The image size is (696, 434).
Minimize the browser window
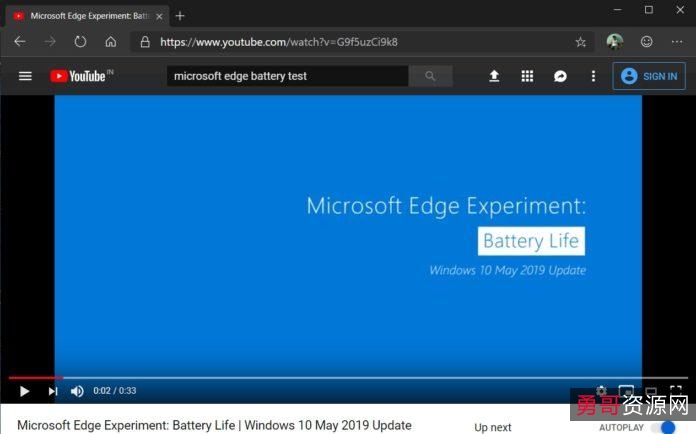617,10
